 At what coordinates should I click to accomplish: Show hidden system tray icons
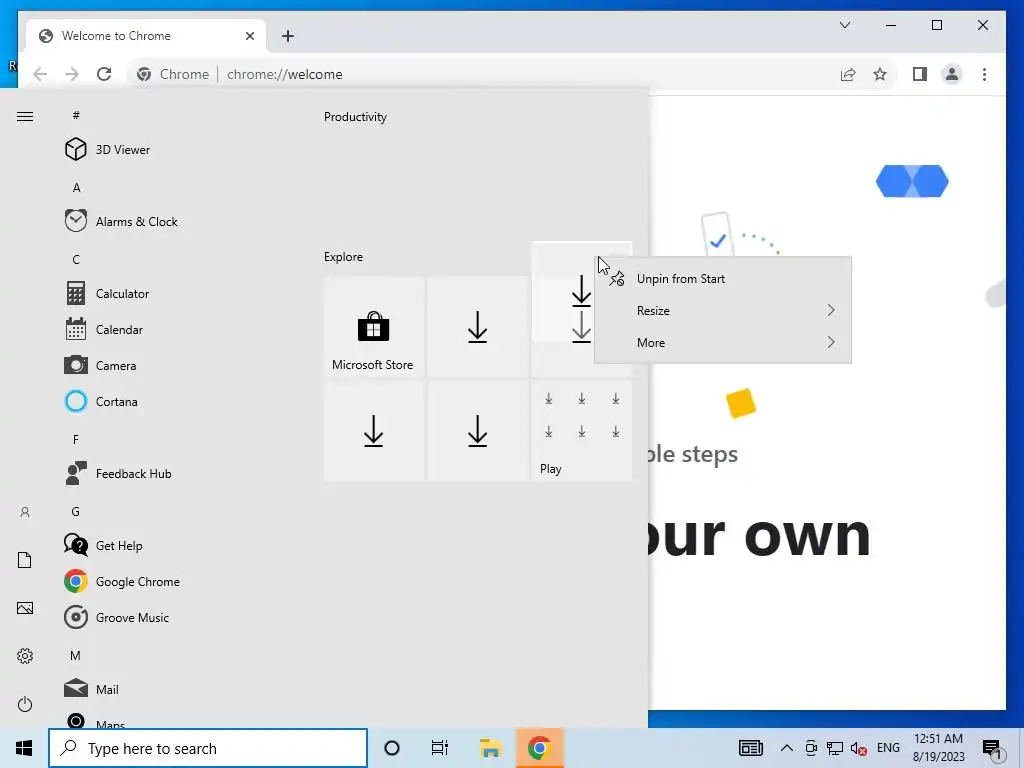click(786, 748)
